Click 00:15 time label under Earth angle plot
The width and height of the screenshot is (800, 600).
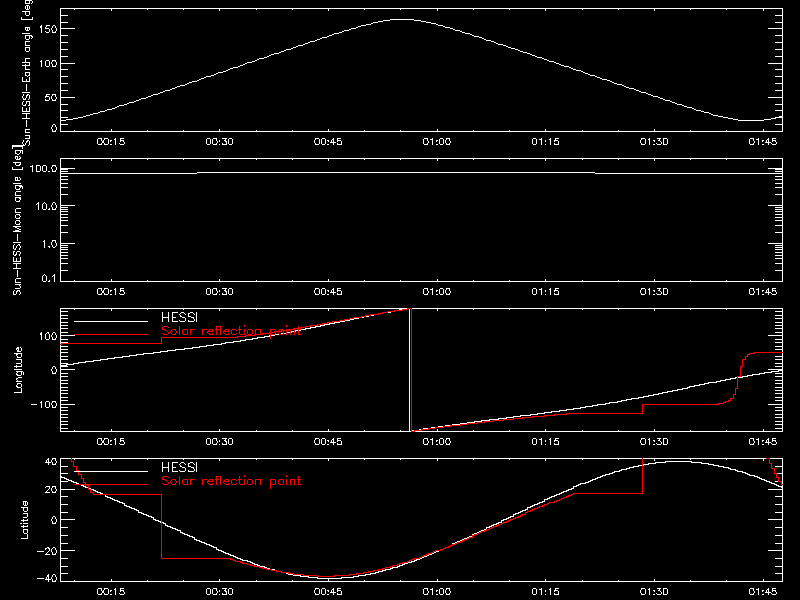[111, 142]
